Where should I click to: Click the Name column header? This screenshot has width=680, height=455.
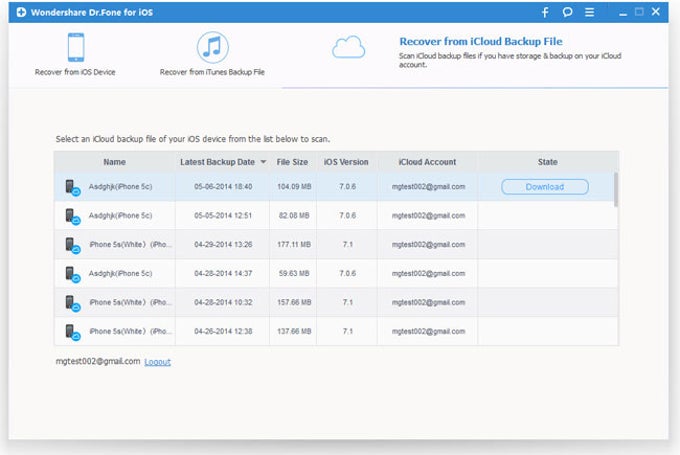114,162
